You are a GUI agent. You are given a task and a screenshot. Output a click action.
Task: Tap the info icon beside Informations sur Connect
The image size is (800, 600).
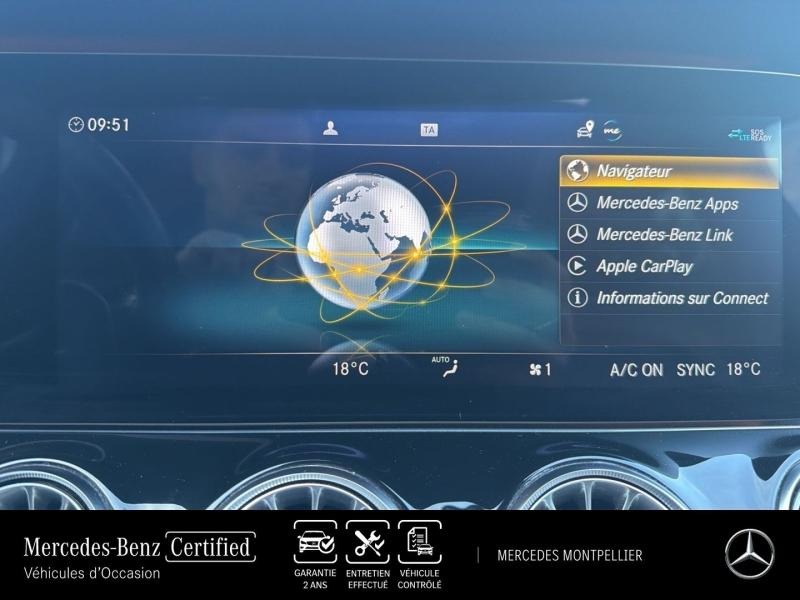pos(577,298)
